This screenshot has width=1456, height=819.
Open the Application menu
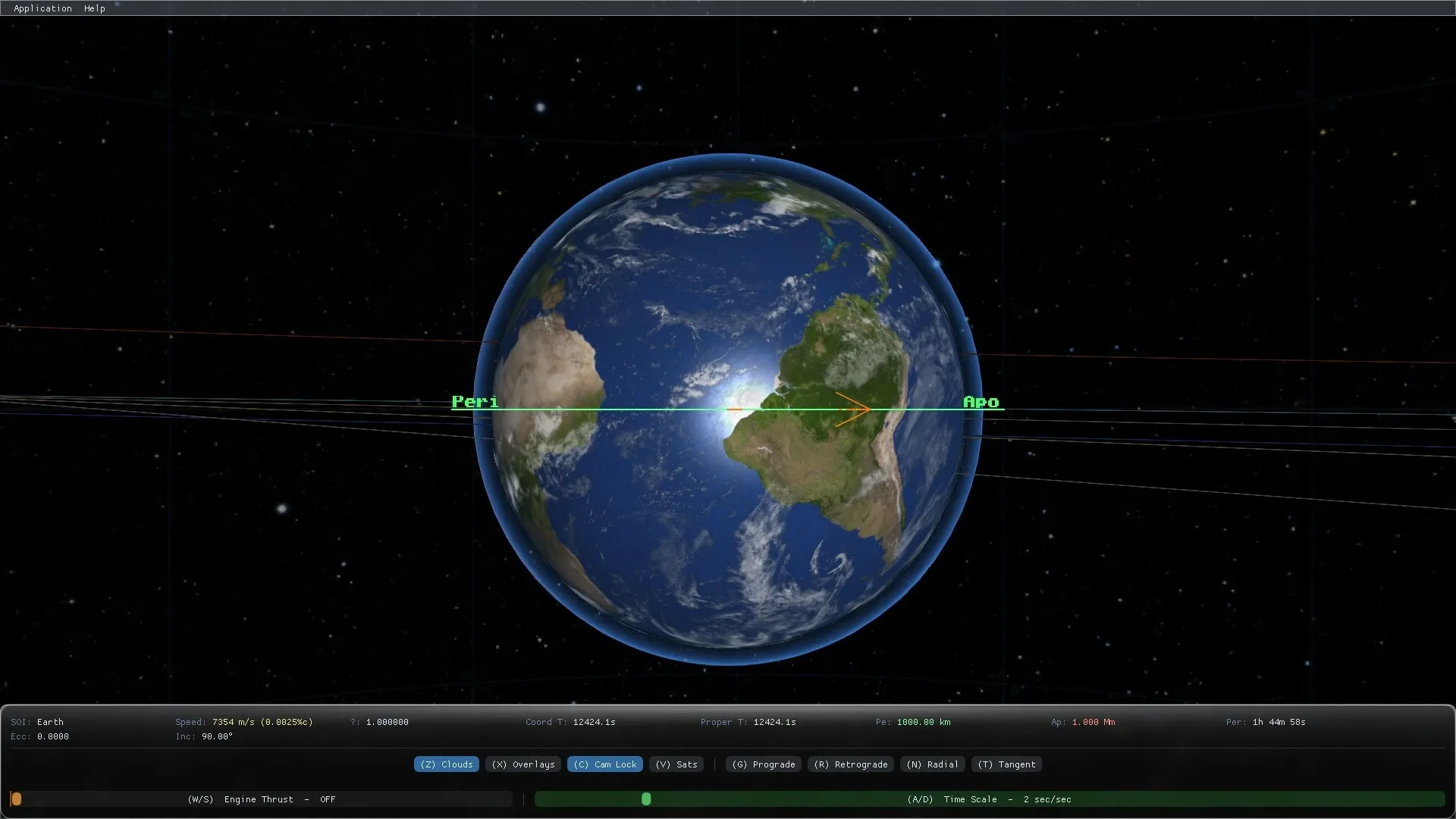coord(42,8)
